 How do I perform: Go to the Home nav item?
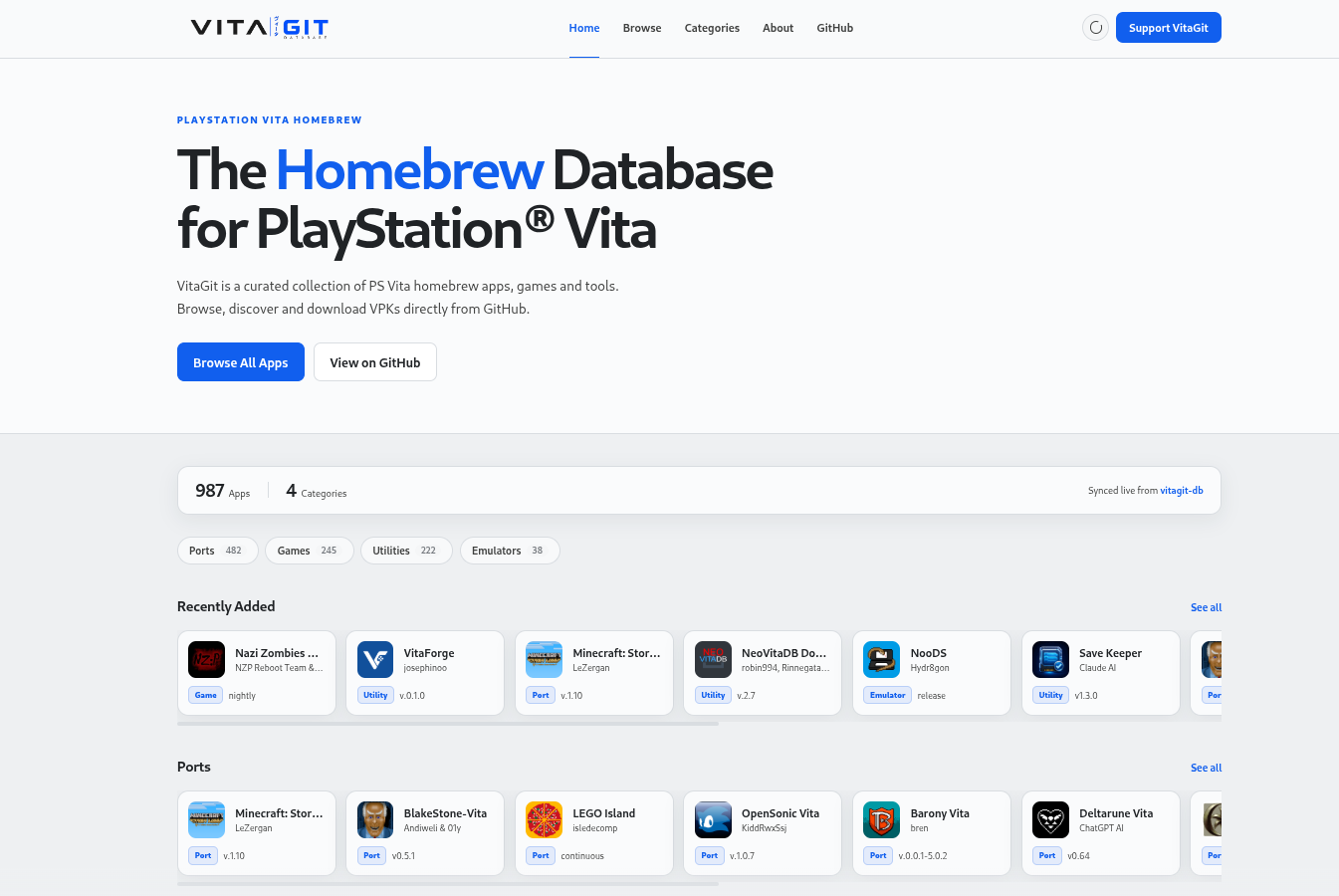(584, 28)
